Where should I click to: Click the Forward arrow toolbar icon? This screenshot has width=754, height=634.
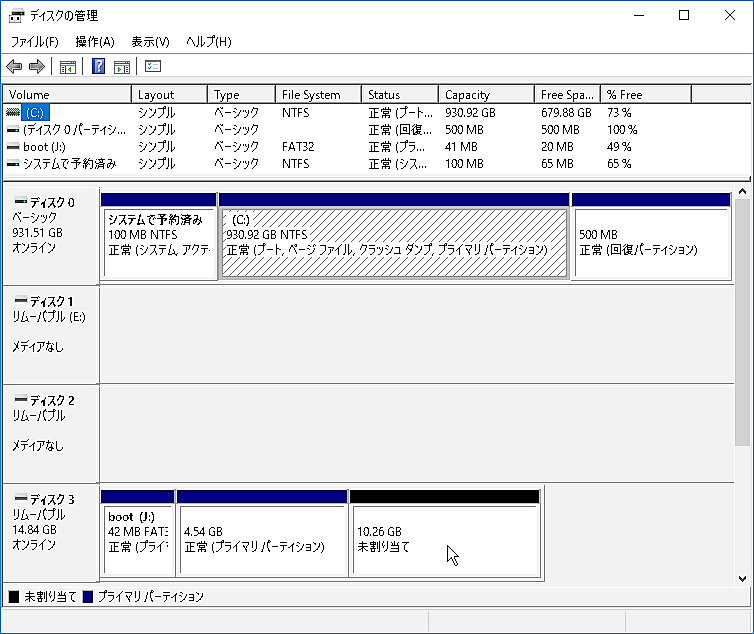37,67
